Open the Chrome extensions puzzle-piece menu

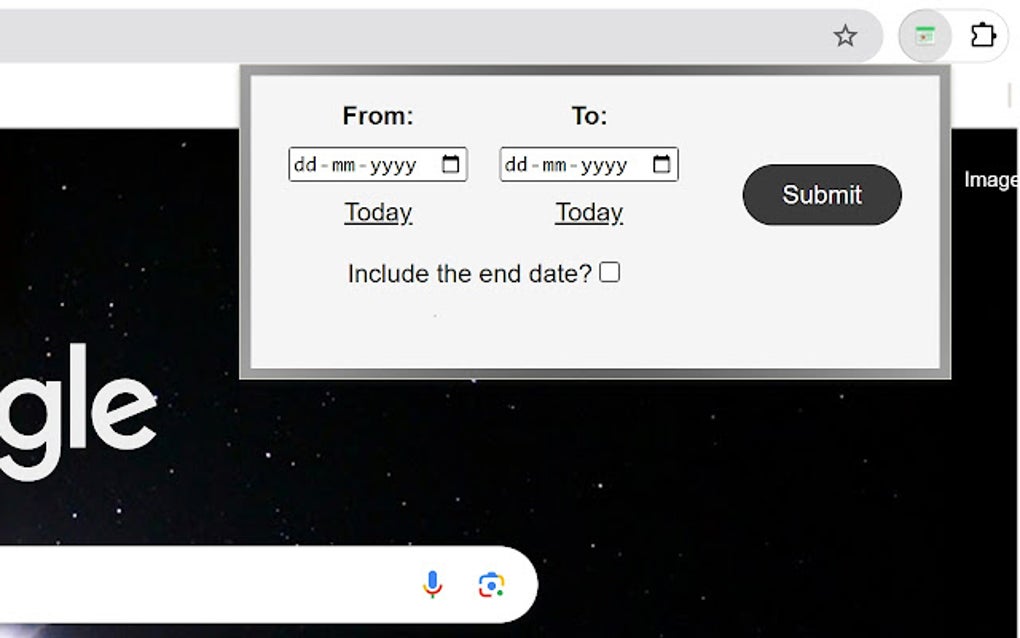[983, 35]
